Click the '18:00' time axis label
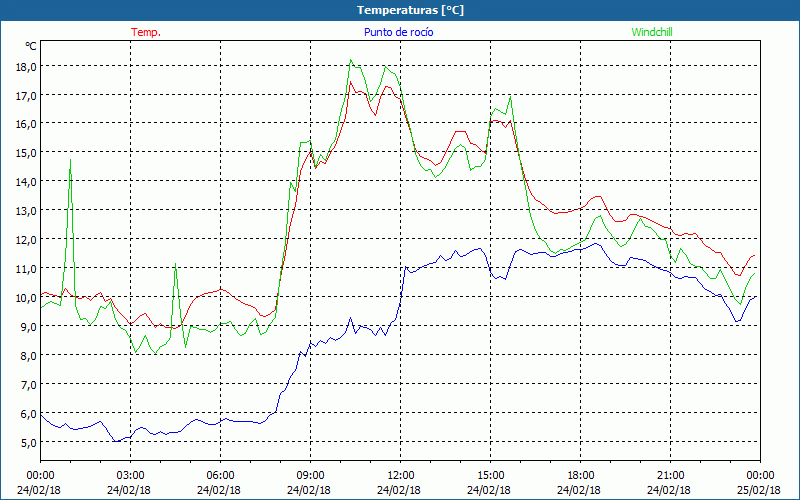 coord(580,475)
